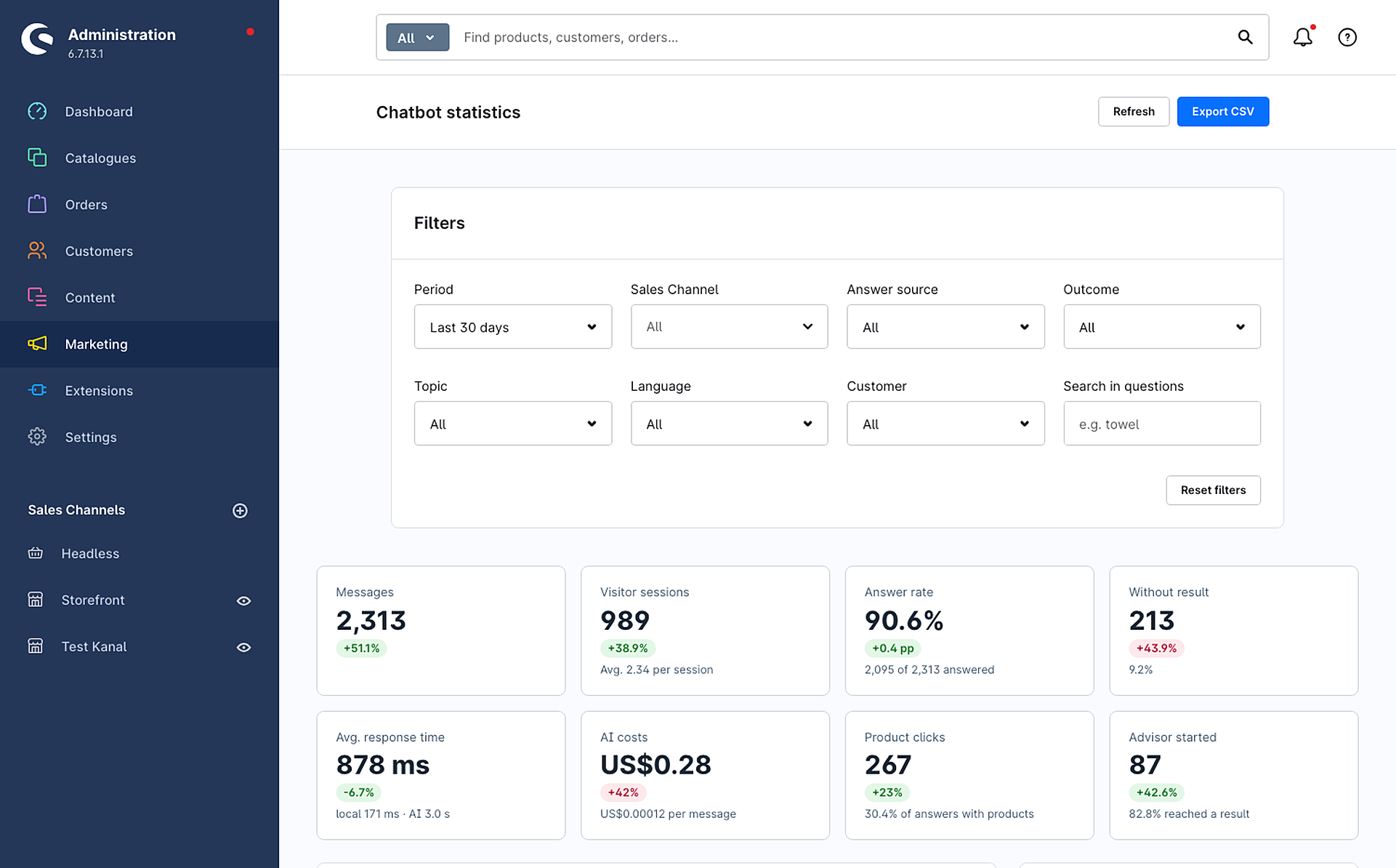
Task: Click the AI costs value US$0.28
Action: 655,765
